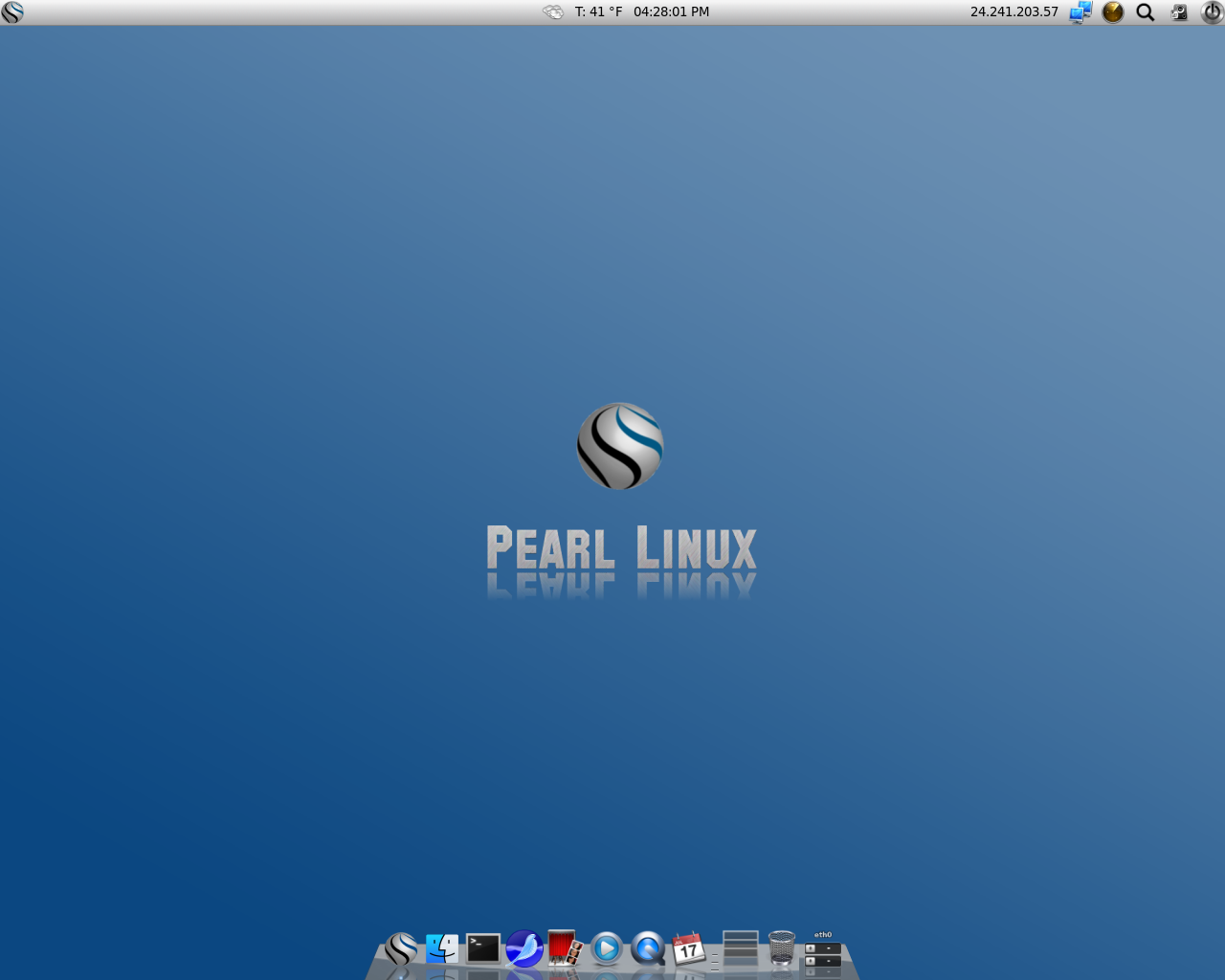Click the temperature reading T: 41 °F
Viewport: 1225px width, 980px height.
click(x=598, y=11)
